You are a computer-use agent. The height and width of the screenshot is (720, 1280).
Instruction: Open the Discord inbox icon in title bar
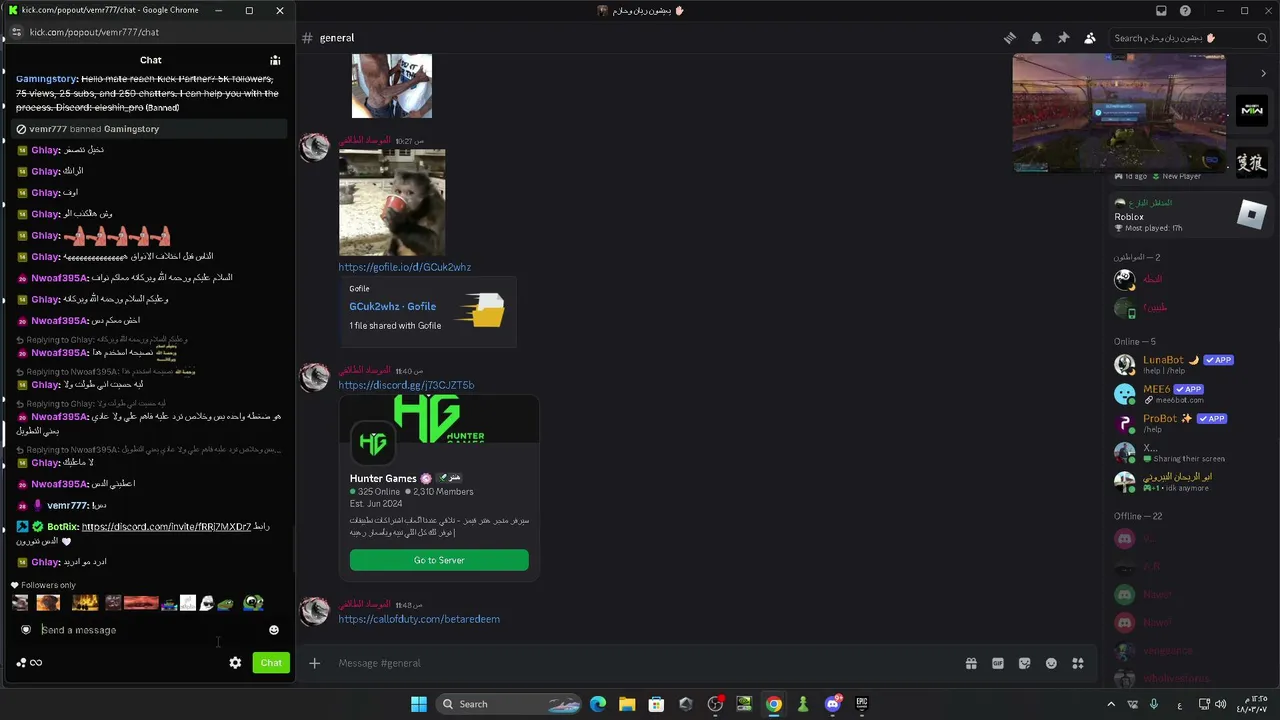(1161, 11)
